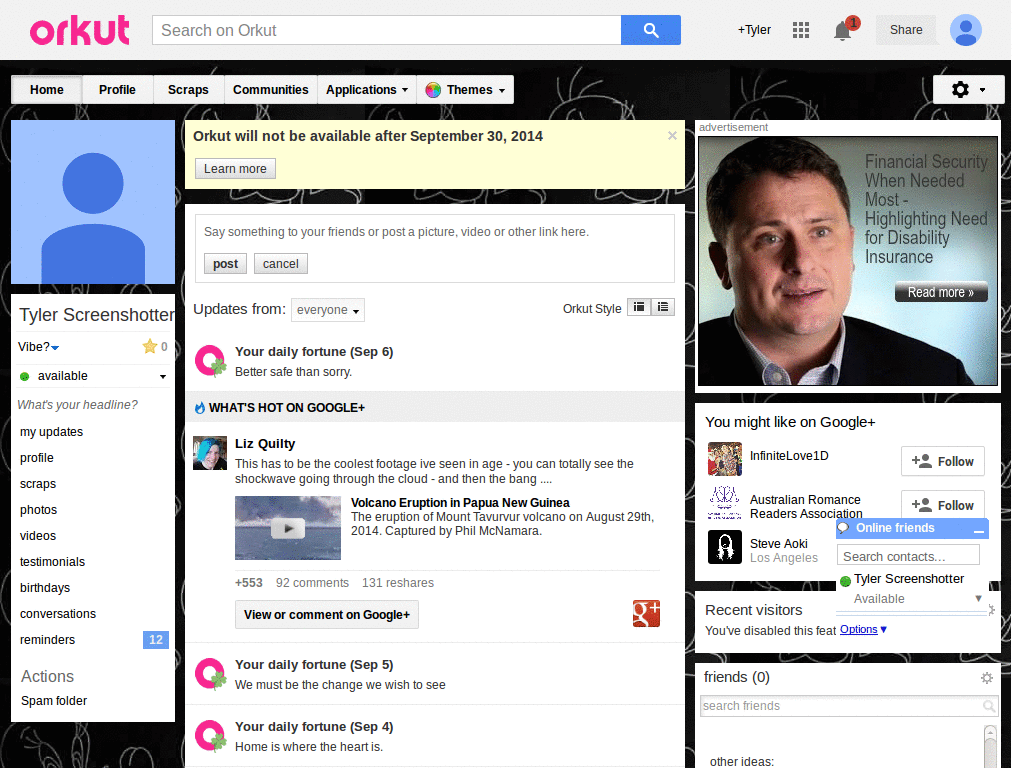The height and width of the screenshot is (768, 1024).
Task: Click the large profile photo placeholder
Action: pyautogui.click(x=93, y=202)
